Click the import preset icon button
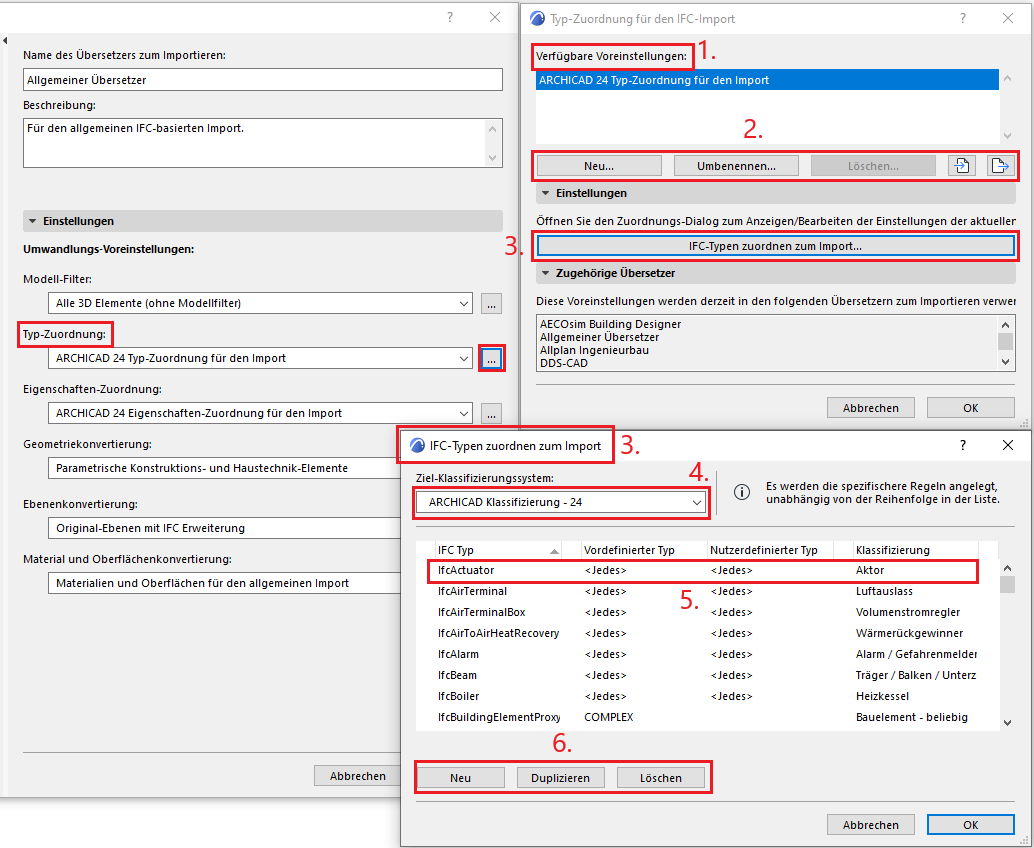 tap(961, 166)
